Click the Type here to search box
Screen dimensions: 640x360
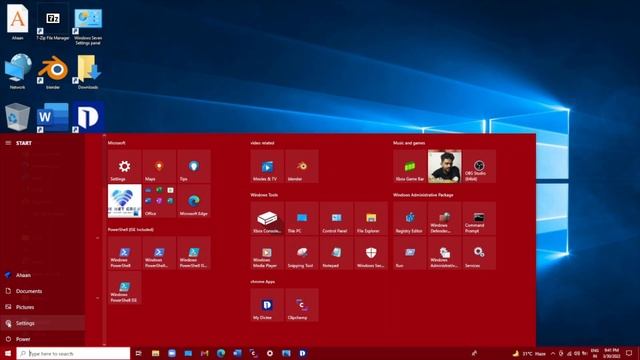pos(73,353)
